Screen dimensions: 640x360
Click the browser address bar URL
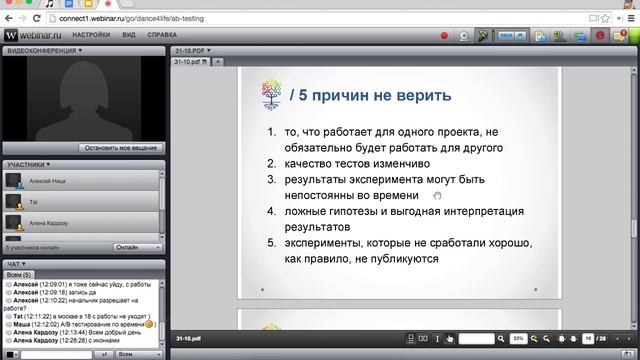tap(131, 19)
